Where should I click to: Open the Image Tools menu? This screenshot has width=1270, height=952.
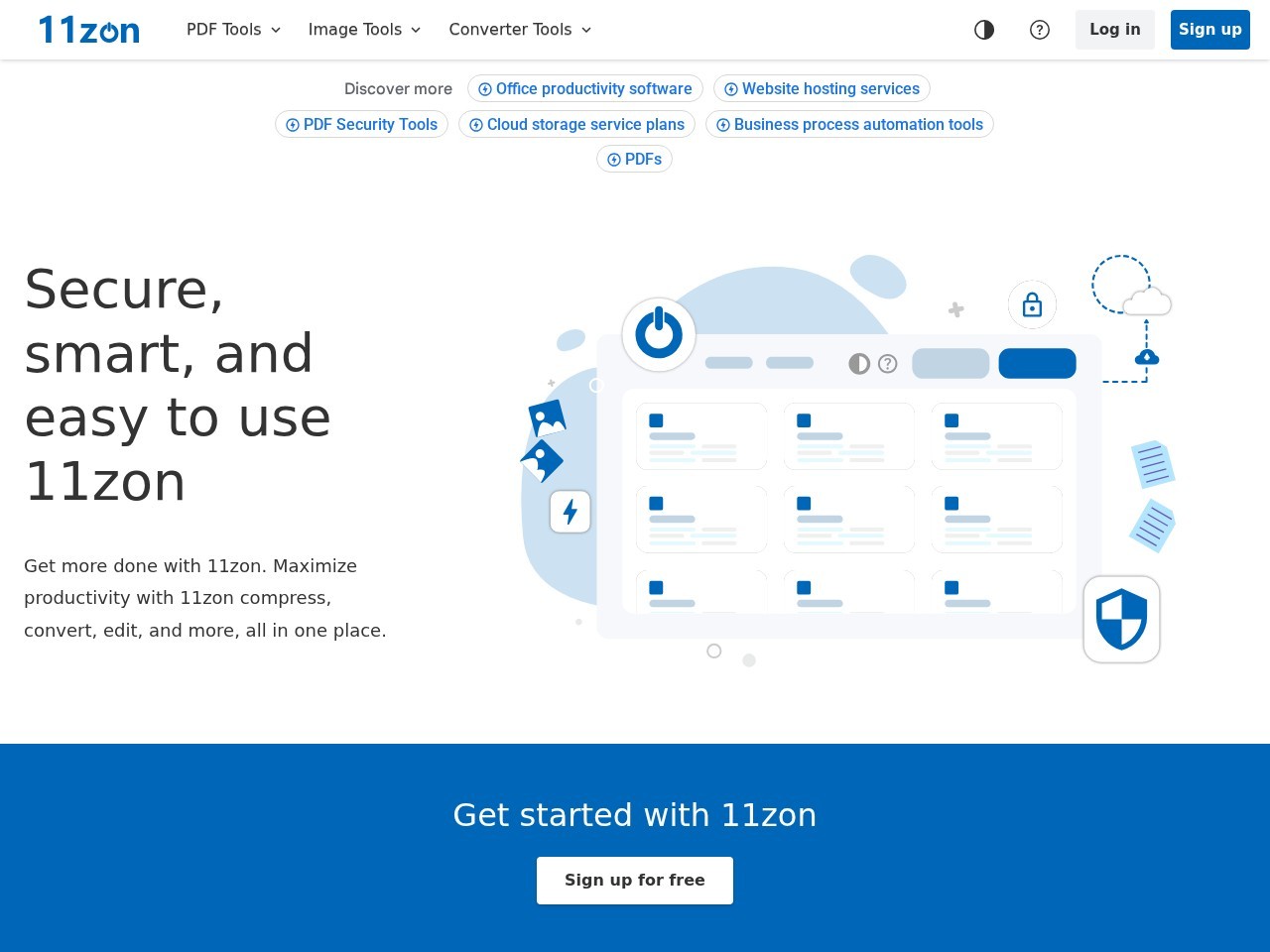364,30
